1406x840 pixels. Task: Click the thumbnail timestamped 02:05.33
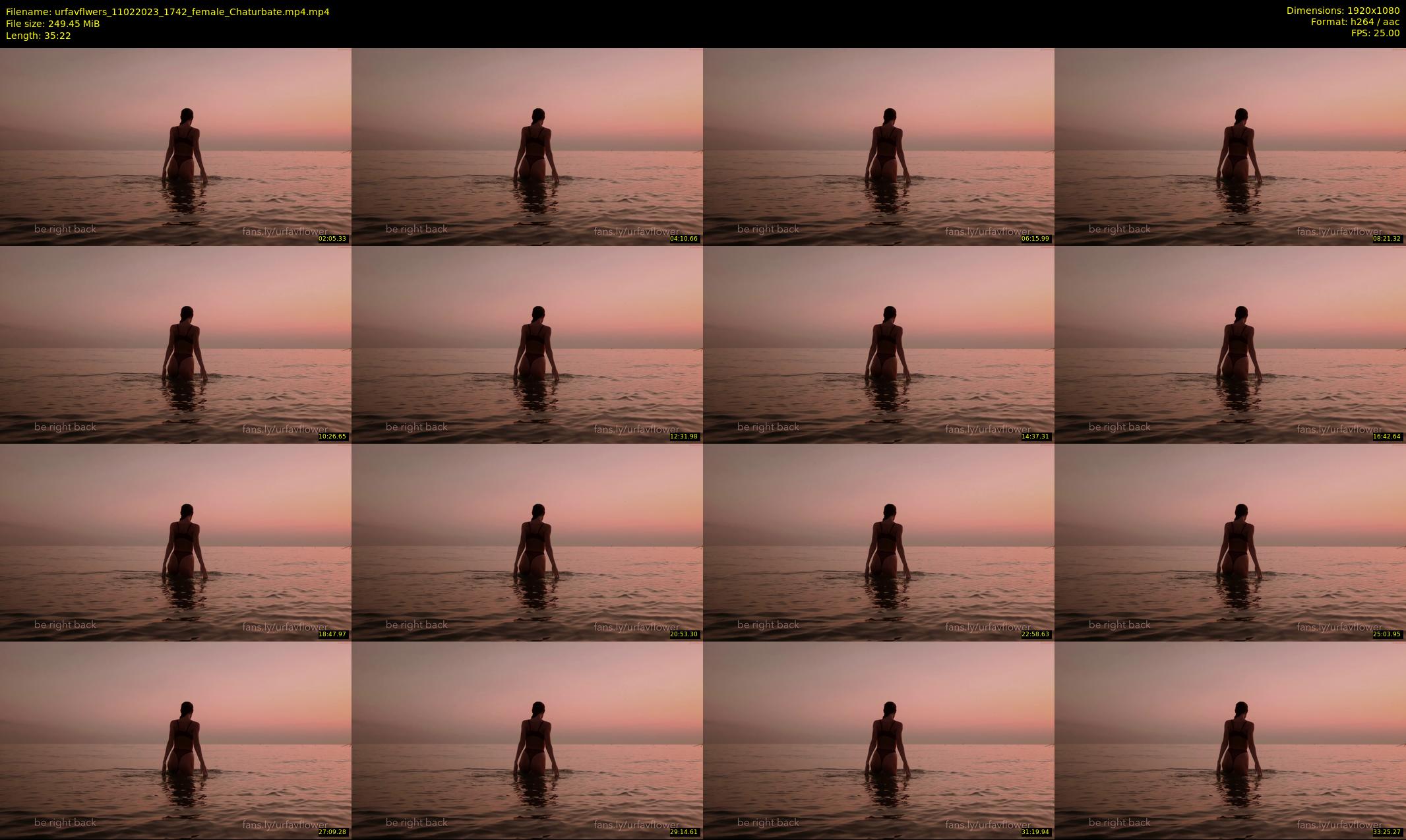point(175,146)
